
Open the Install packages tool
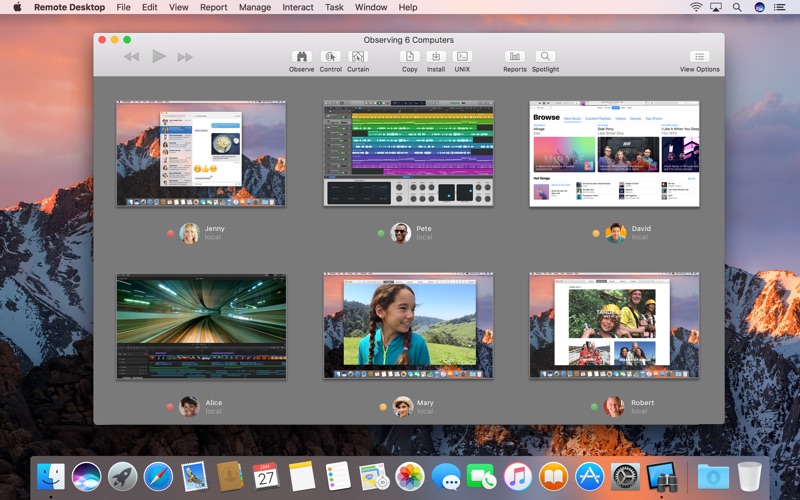click(436, 57)
